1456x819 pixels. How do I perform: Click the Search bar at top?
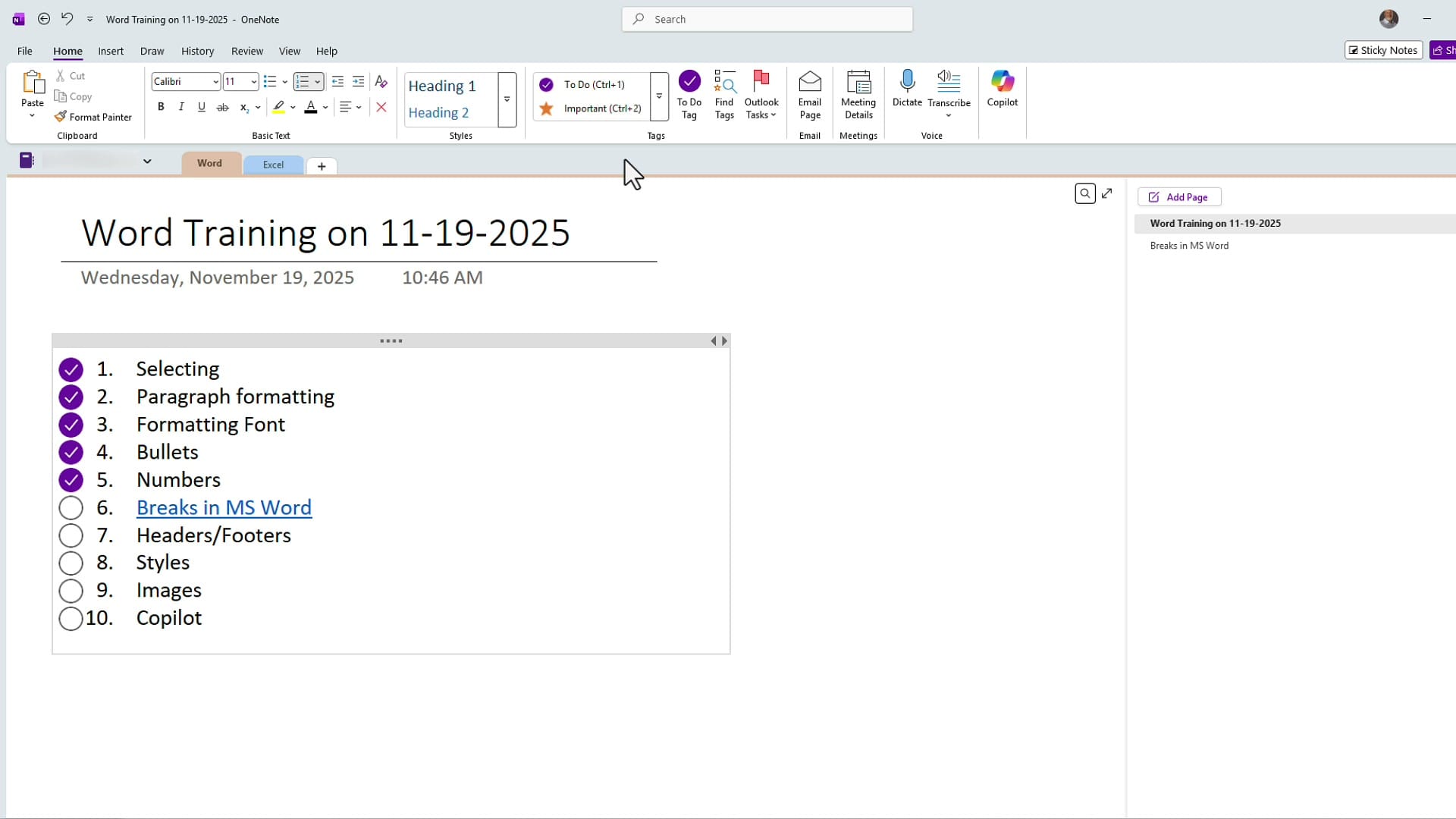767,19
